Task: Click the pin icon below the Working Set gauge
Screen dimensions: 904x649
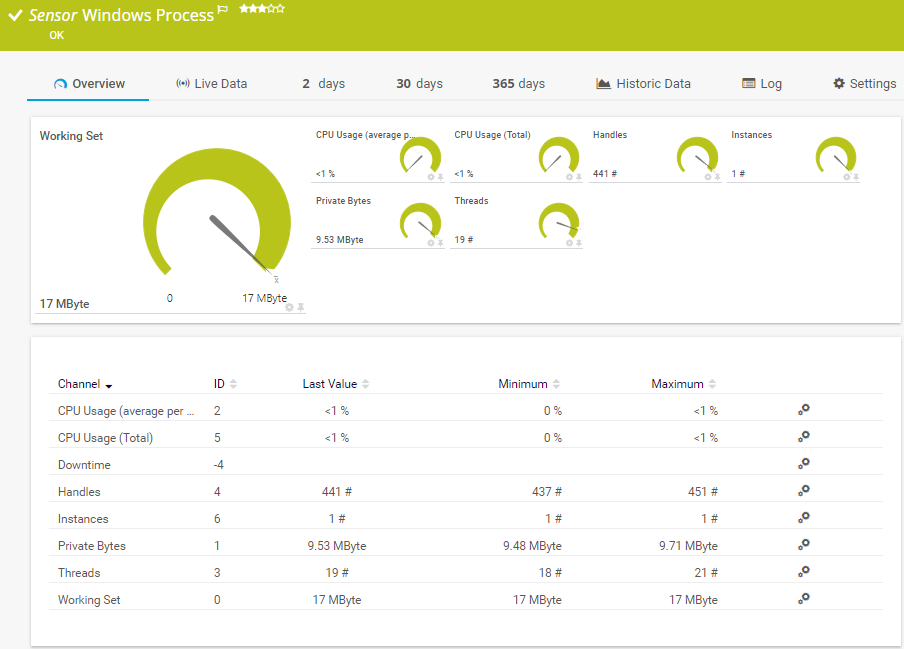Action: pos(301,307)
